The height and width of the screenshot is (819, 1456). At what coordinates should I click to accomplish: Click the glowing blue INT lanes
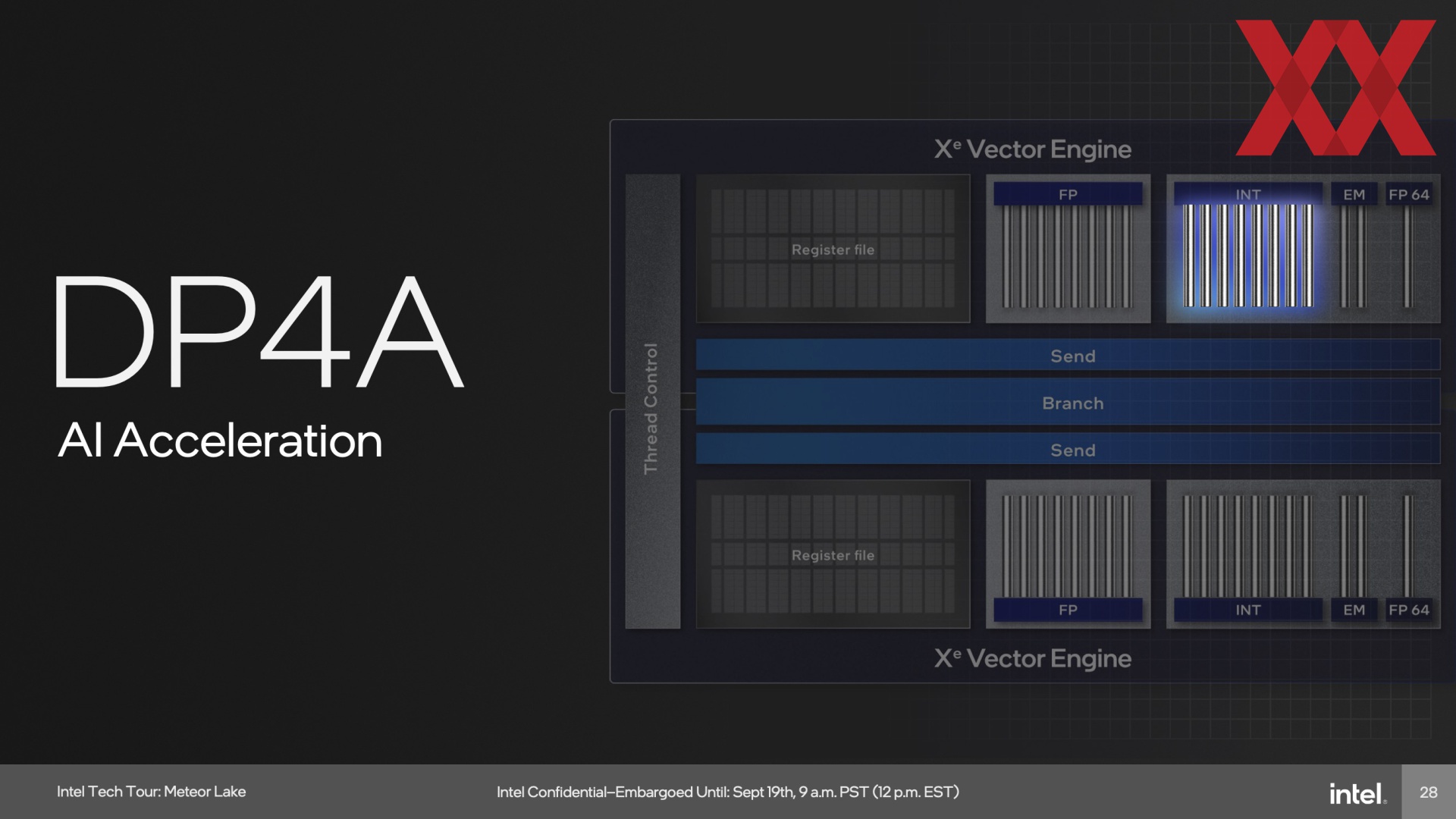click(x=1247, y=256)
